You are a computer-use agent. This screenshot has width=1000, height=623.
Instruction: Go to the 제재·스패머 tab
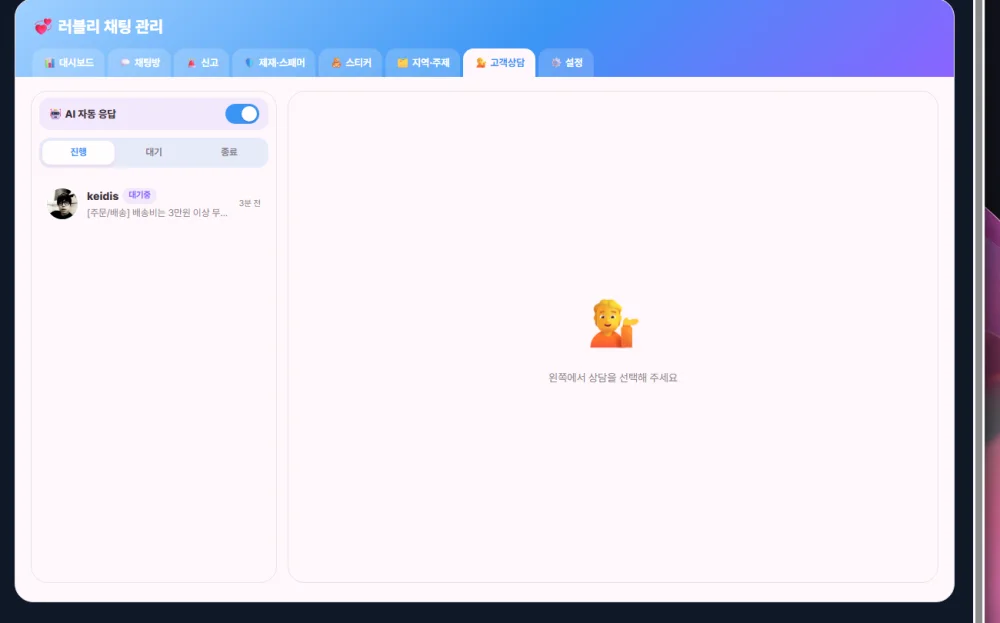[274, 62]
